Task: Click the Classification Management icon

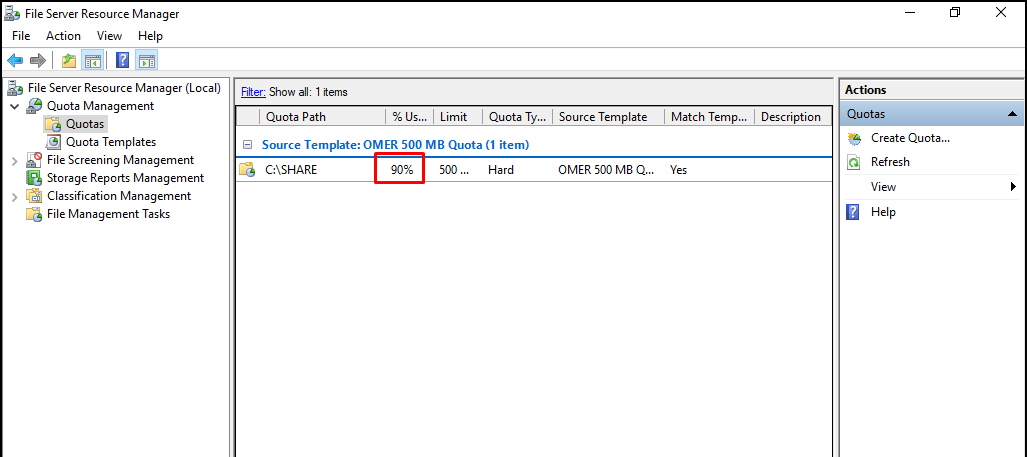Action: click(34, 196)
